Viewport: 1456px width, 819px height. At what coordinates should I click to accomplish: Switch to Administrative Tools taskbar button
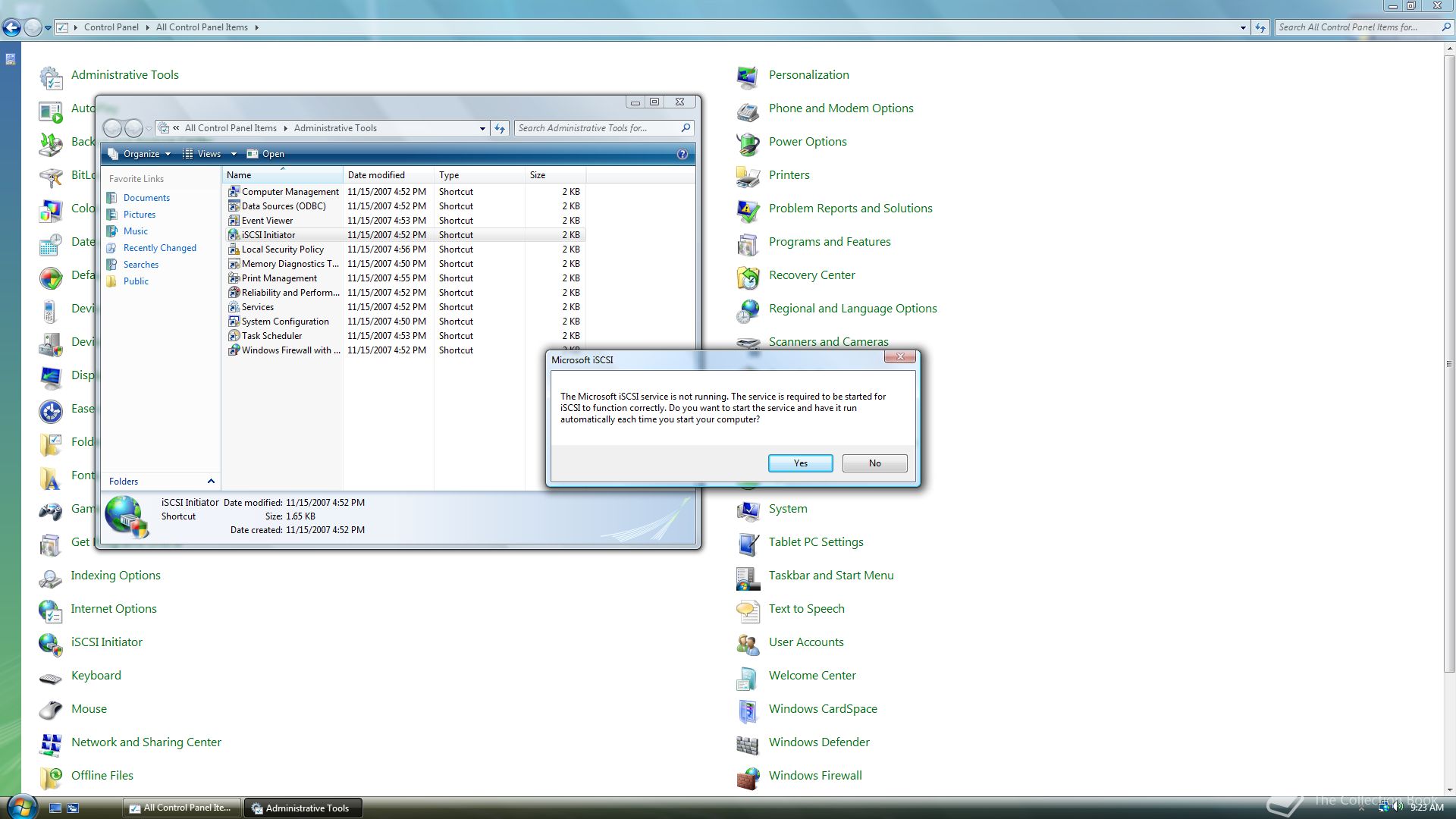(303, 808)
